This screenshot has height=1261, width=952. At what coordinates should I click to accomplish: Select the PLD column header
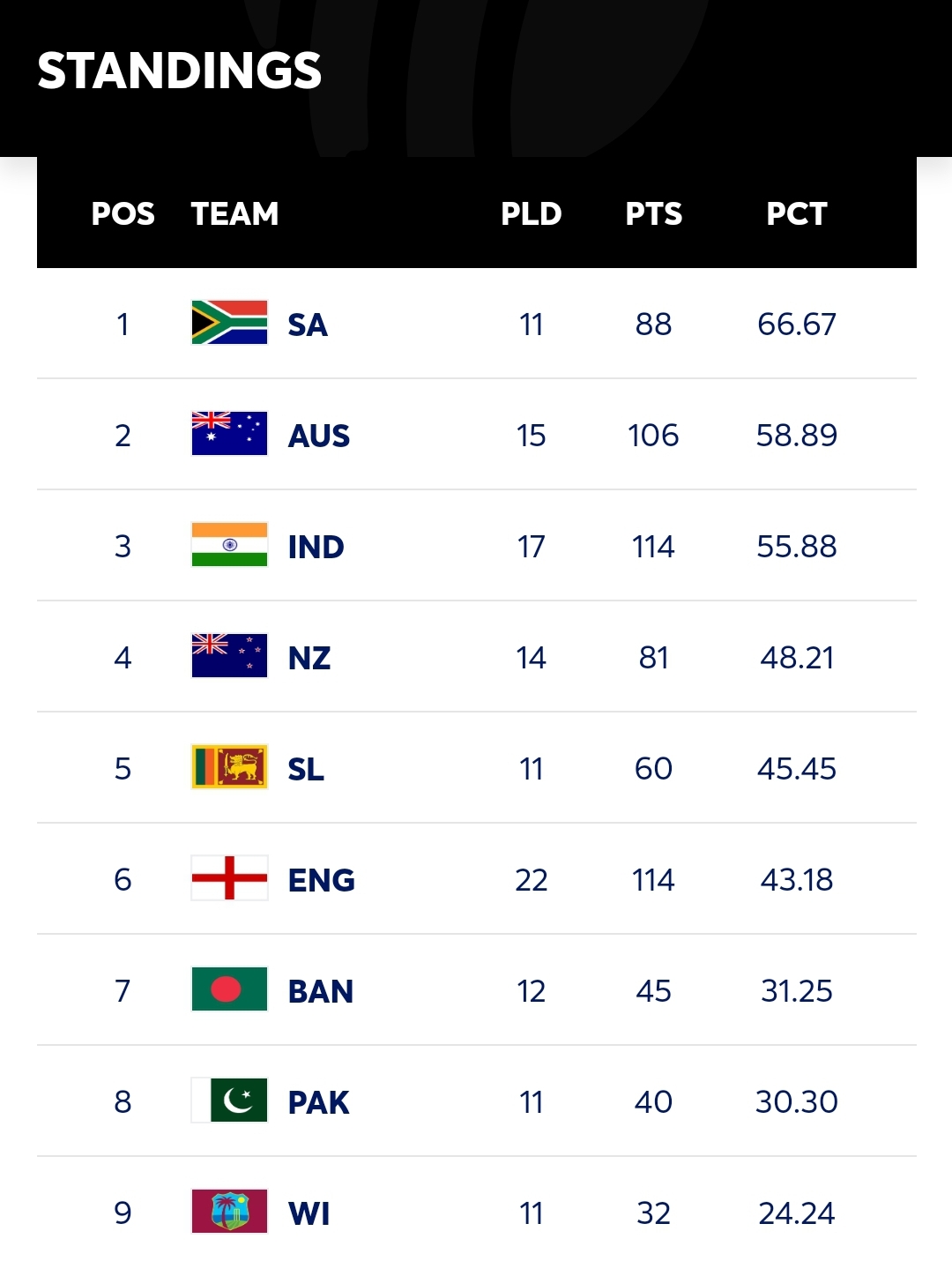(x=532, y=213)
